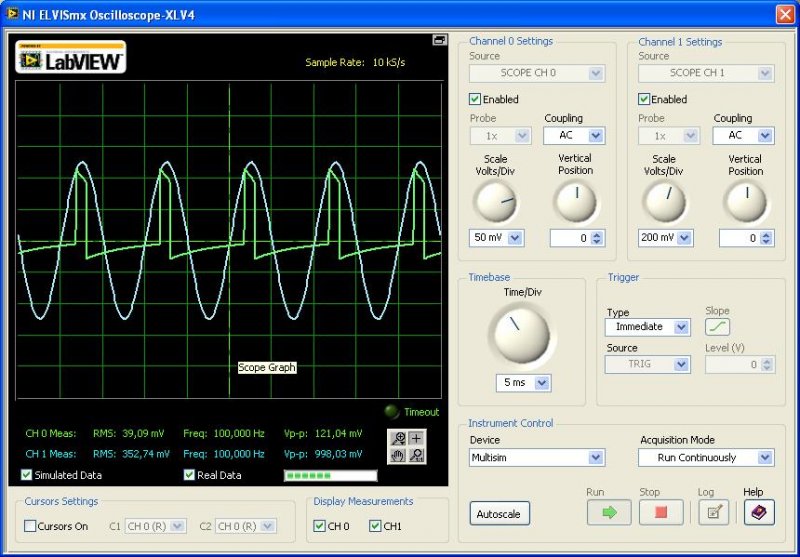
Task: Toggle CH1 display measurements checkbox
Action: pyautogui.click(x=375, y=526)
